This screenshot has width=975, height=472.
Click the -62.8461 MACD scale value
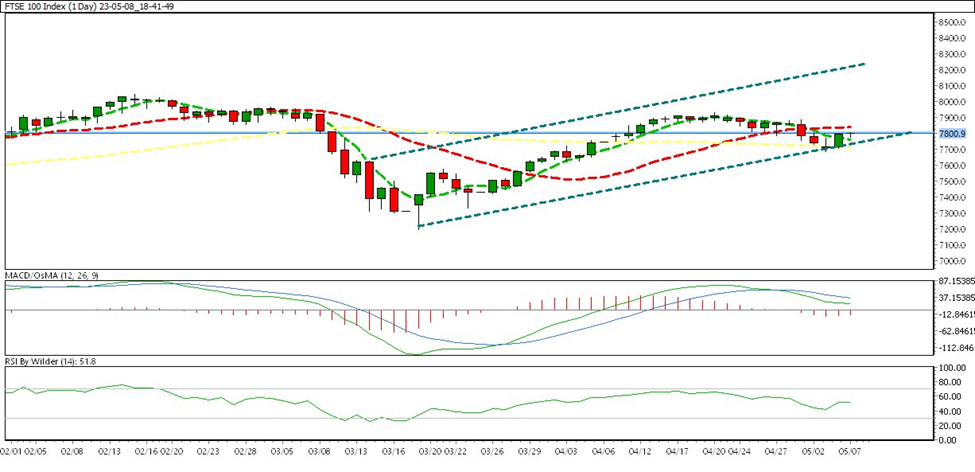pos(956,331)
